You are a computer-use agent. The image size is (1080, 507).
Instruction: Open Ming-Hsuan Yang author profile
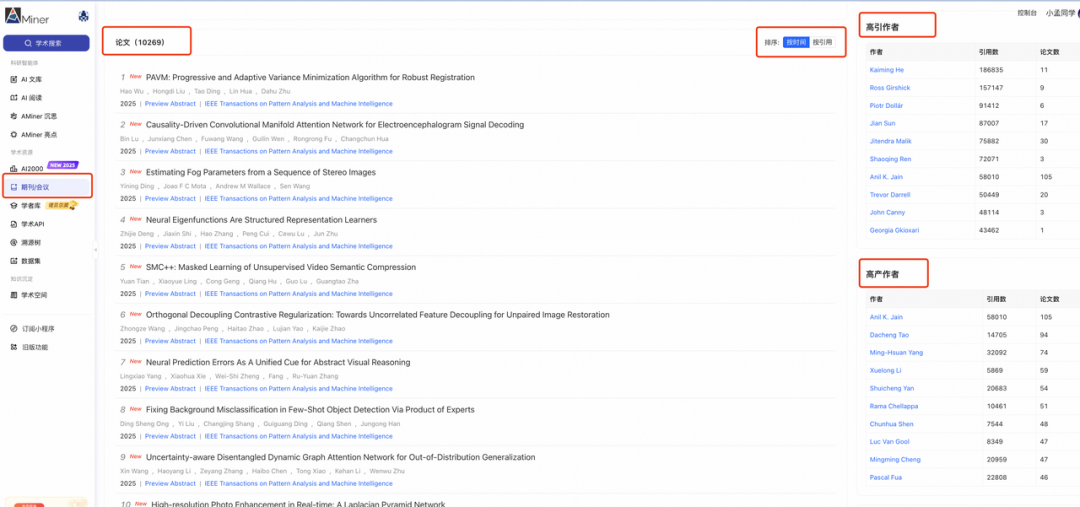tap(897, 353)
